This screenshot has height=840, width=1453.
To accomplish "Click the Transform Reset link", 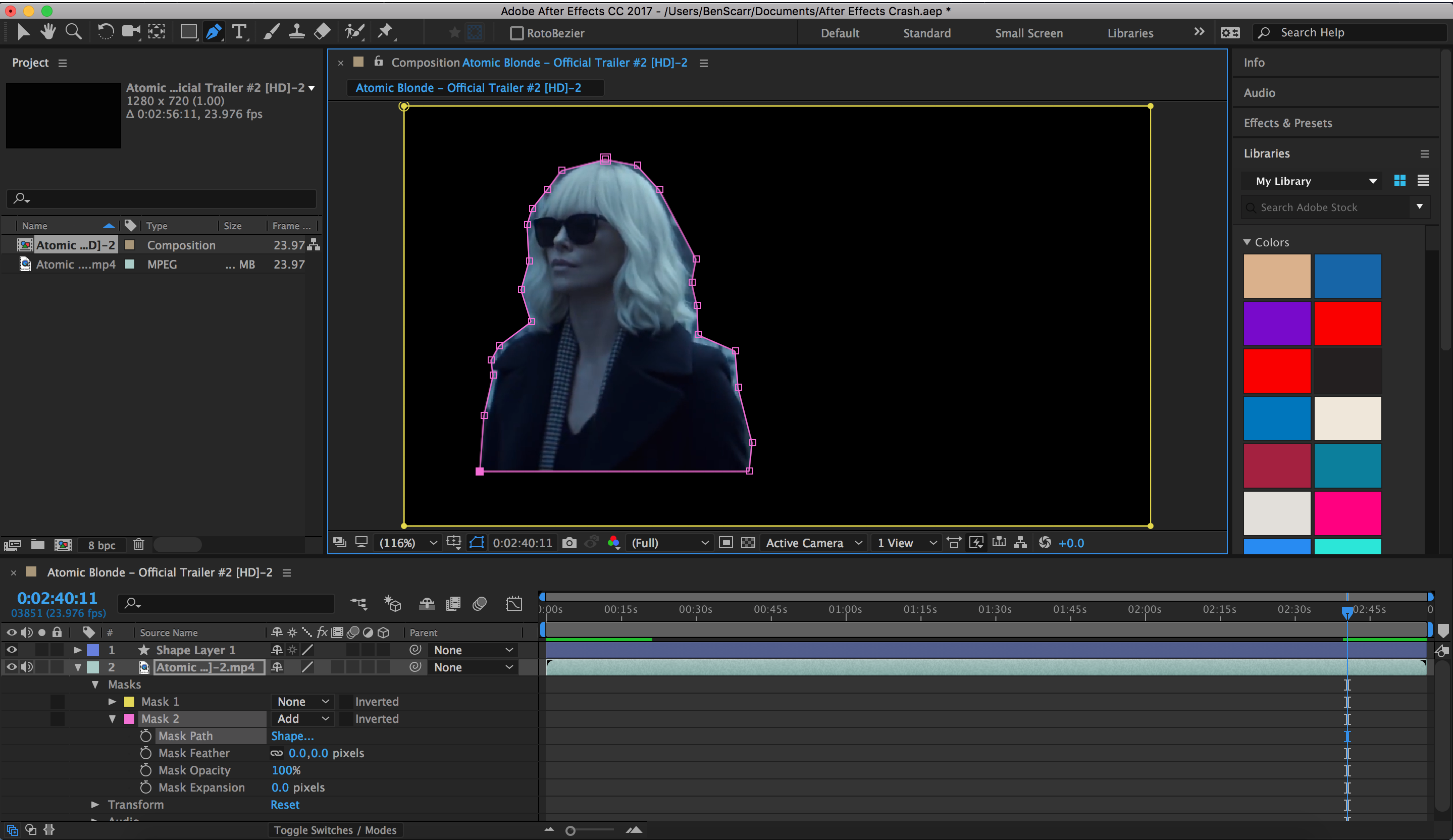I will 285,804.
